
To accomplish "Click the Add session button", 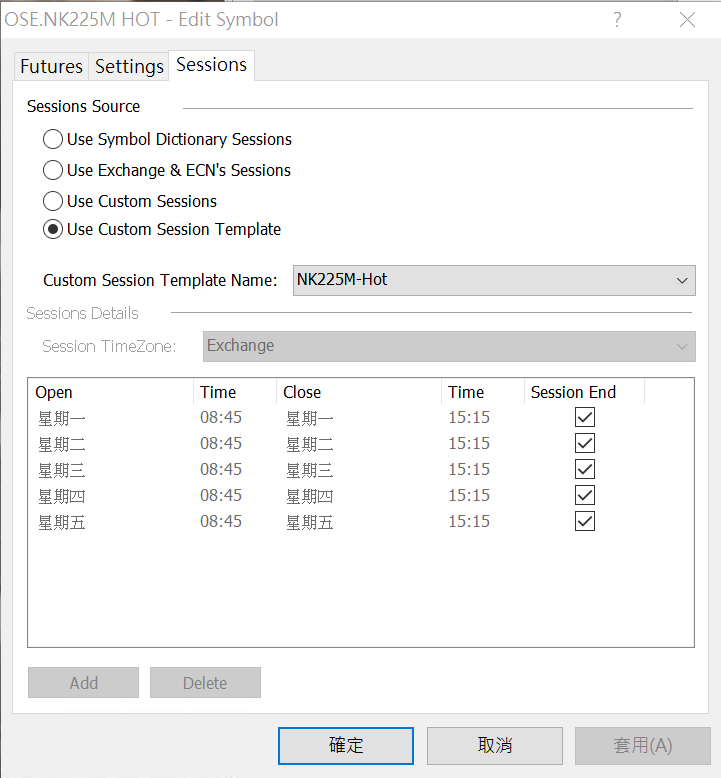I will tap(84, 683).
